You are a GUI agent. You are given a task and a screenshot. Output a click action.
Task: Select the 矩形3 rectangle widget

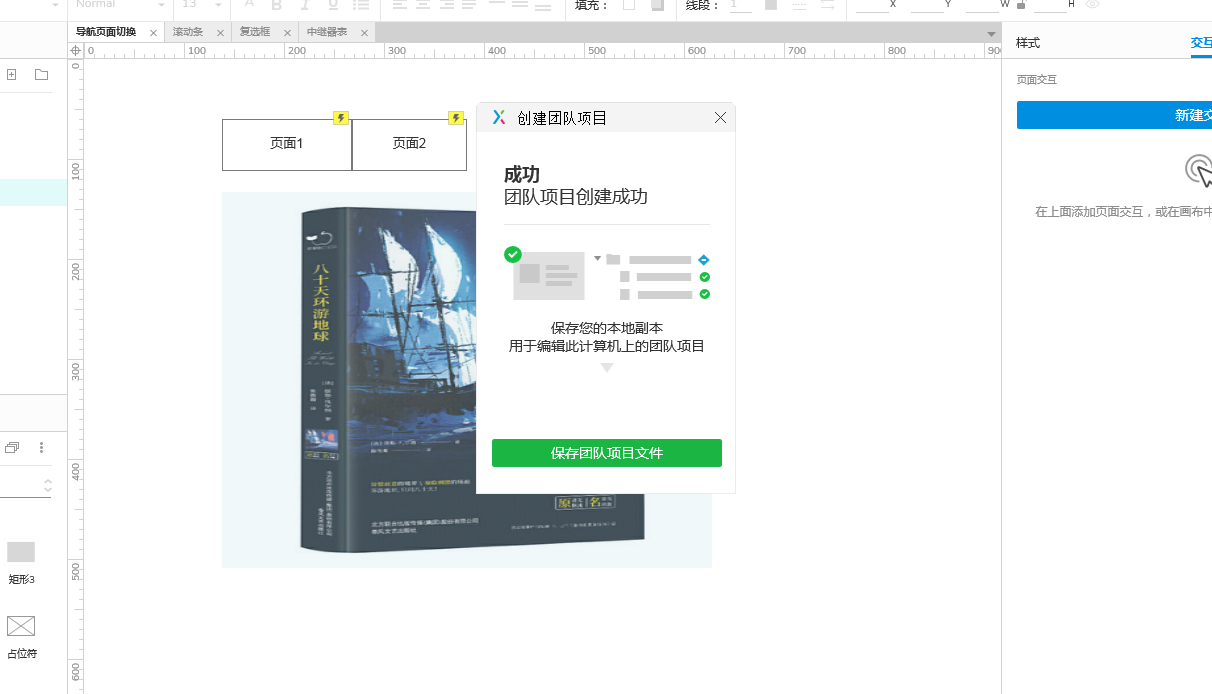21,552
